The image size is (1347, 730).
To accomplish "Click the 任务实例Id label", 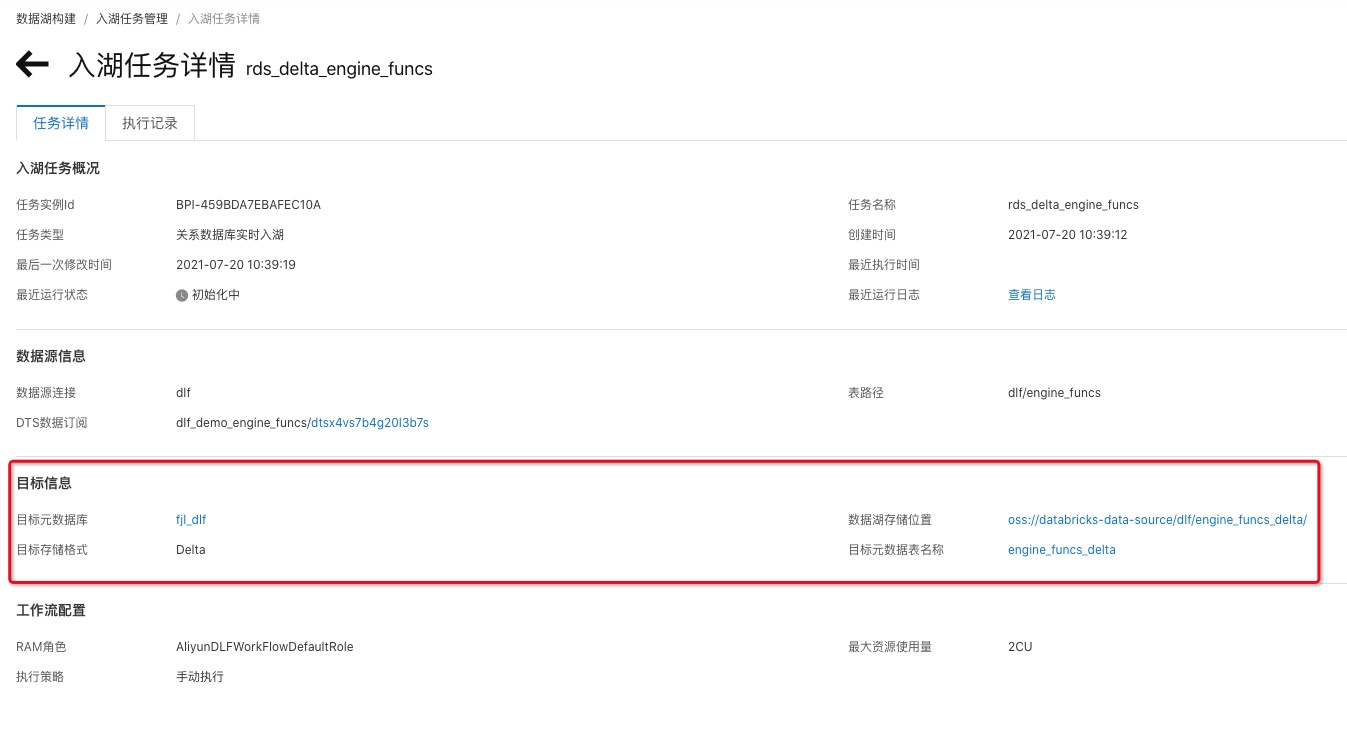I will point(46,205).
